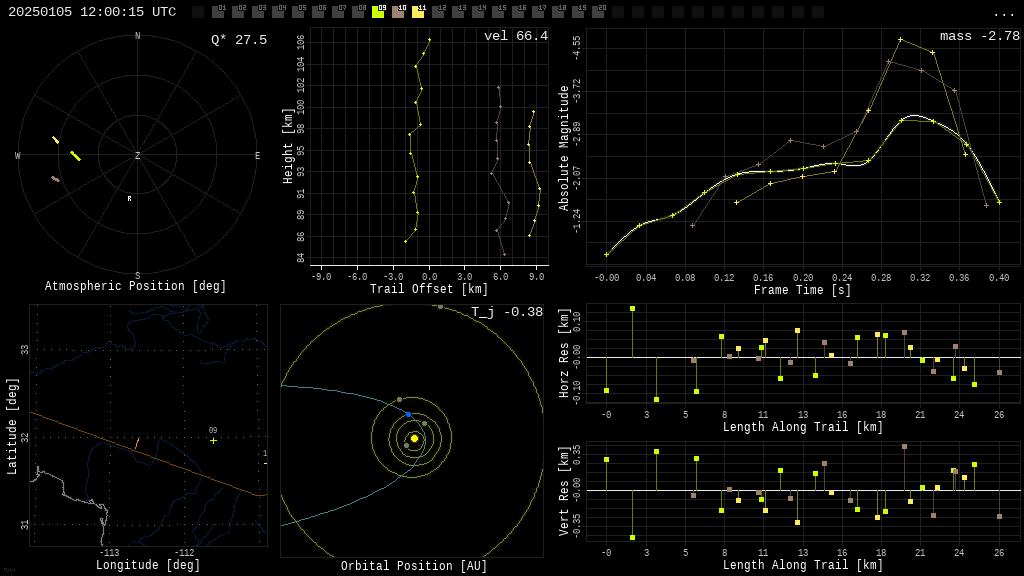The image size is (1024, 576).
Task: Click the mass -2.78 readout
Action: 980,36
